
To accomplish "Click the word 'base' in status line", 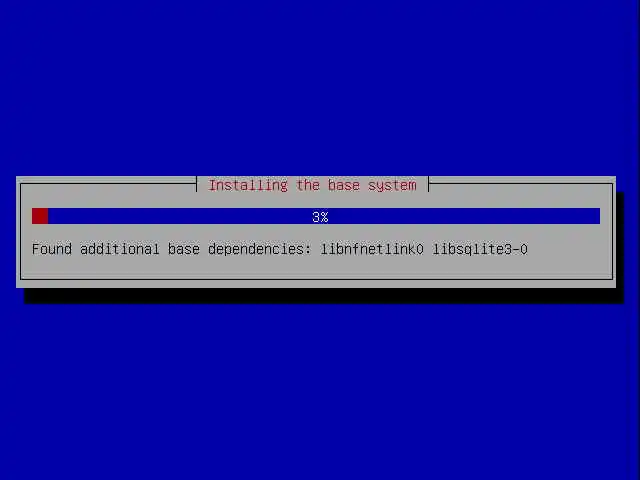I will tap(184, 249).
